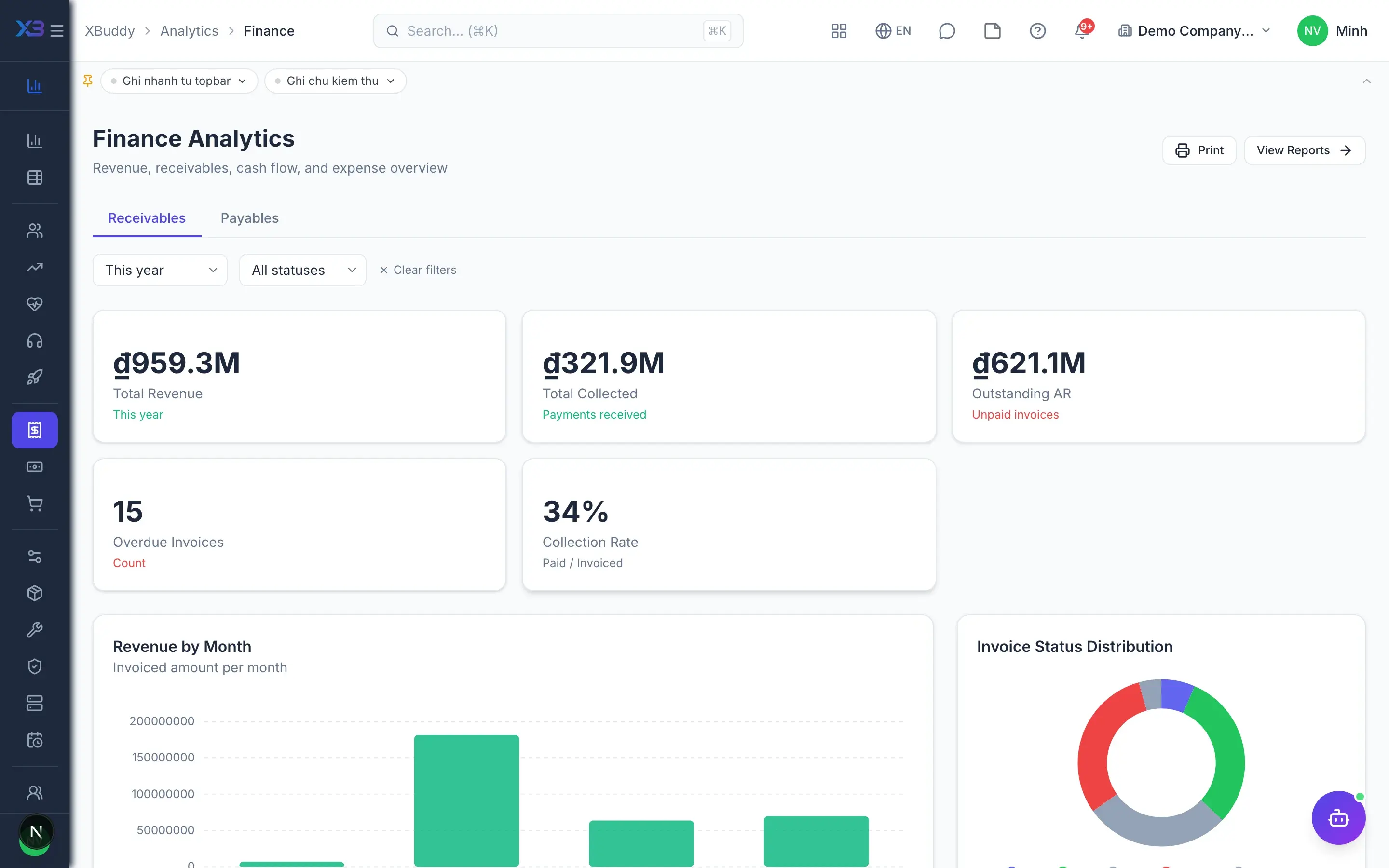Viewport: 1389px width, 868px height.
Task: Focus the Search input field
Action: pyautogui.click(x=558, y=30)
